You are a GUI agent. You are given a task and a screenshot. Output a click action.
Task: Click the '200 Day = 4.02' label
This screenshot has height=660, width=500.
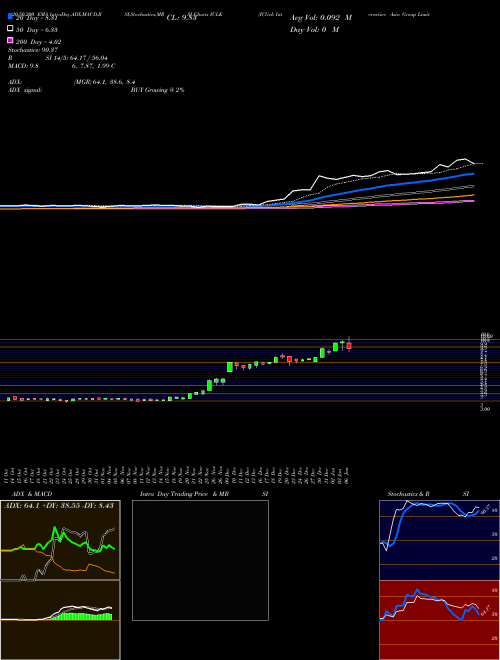(x=39, y=42)
